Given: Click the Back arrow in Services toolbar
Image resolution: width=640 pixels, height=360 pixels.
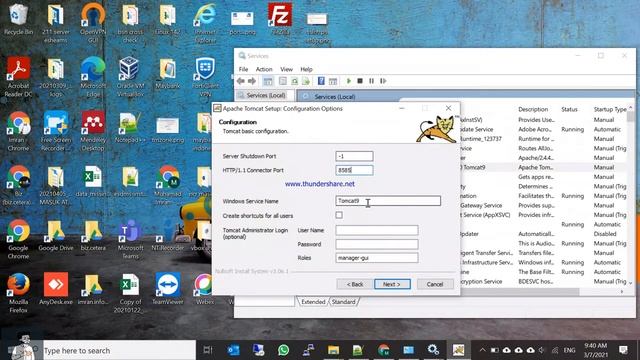Looking at the screenshot, I should pyautogui.click(x=241, y=81).
